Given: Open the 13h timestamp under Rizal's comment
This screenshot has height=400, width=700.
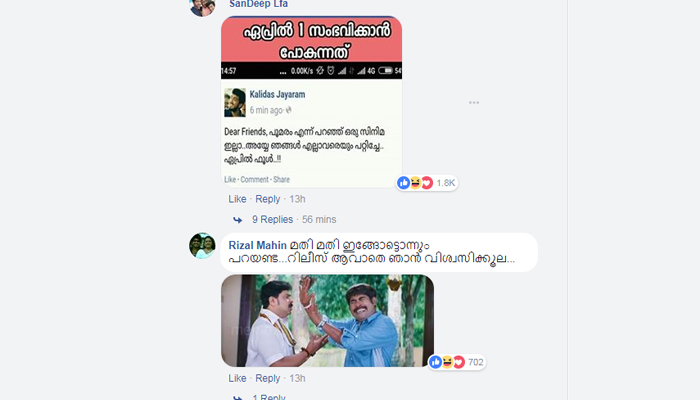Looking at the screenshot, I should (x=297, y=379).
